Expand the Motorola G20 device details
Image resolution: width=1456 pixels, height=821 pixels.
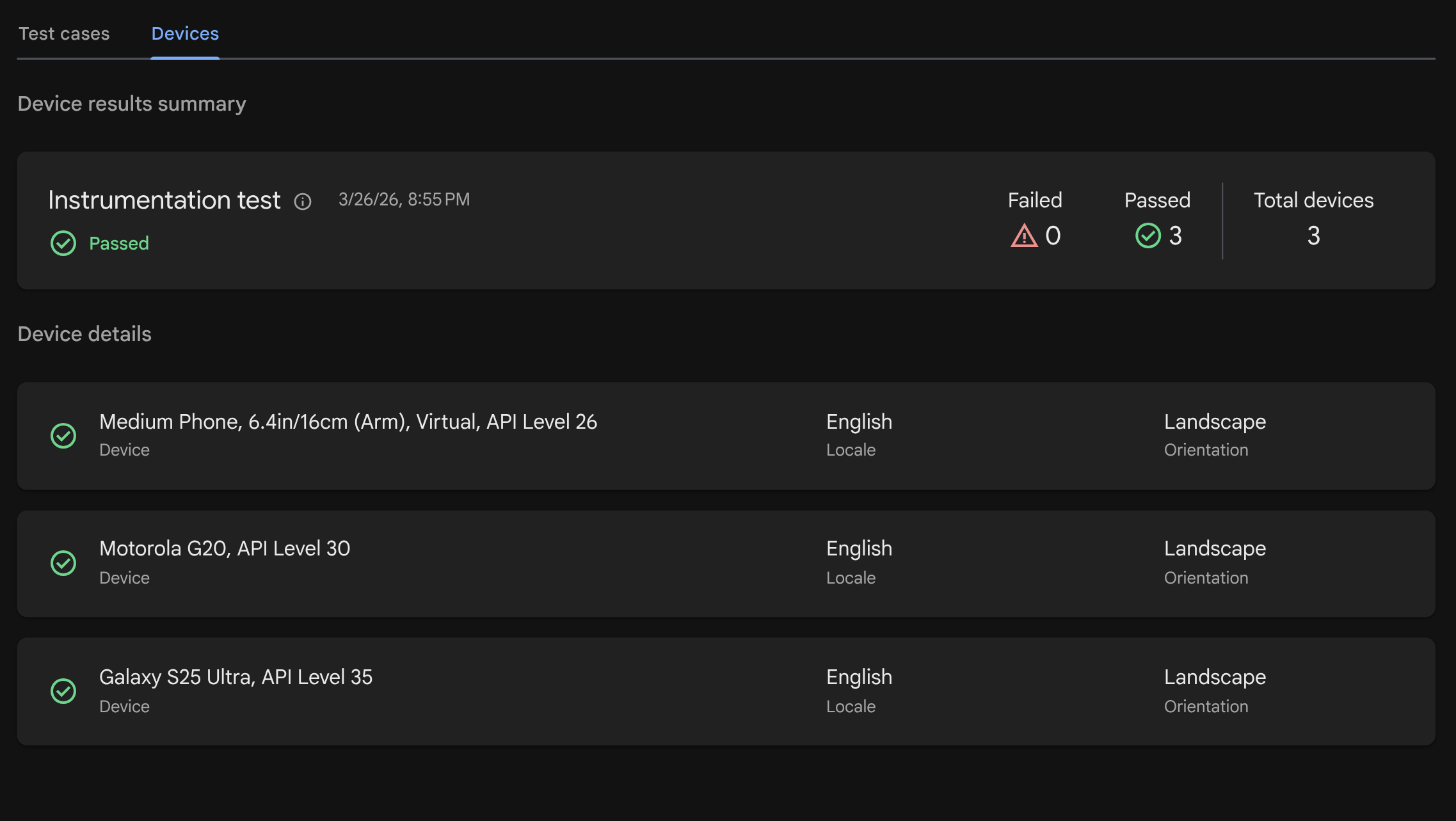point(225,548)
